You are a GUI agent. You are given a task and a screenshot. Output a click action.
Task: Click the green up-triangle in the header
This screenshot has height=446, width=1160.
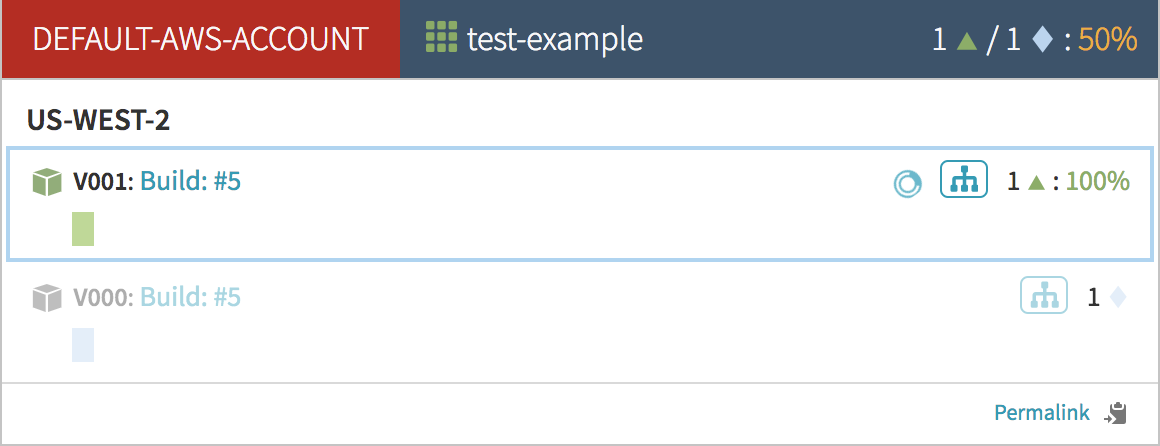pyautogui.click(x=965, y=40)
